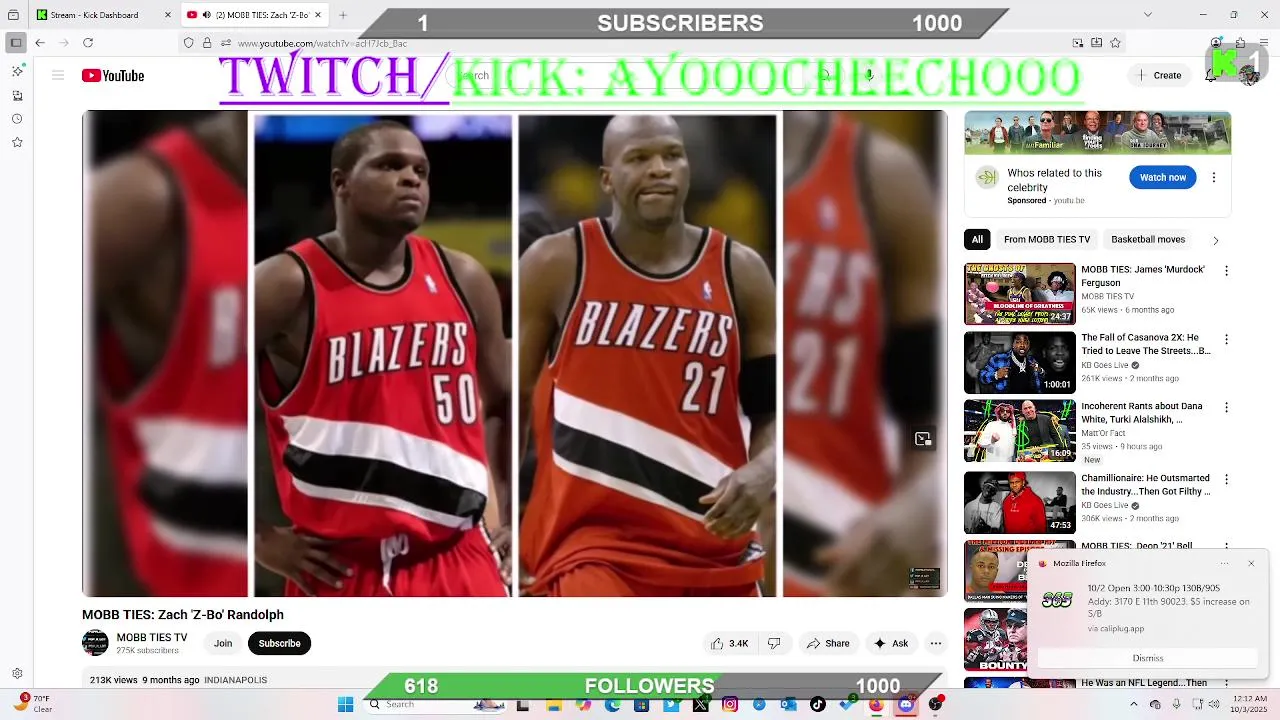1280x720 pixels.
Task: Open options for James 'Murdock' Ferguson video
Action: 1226,271
